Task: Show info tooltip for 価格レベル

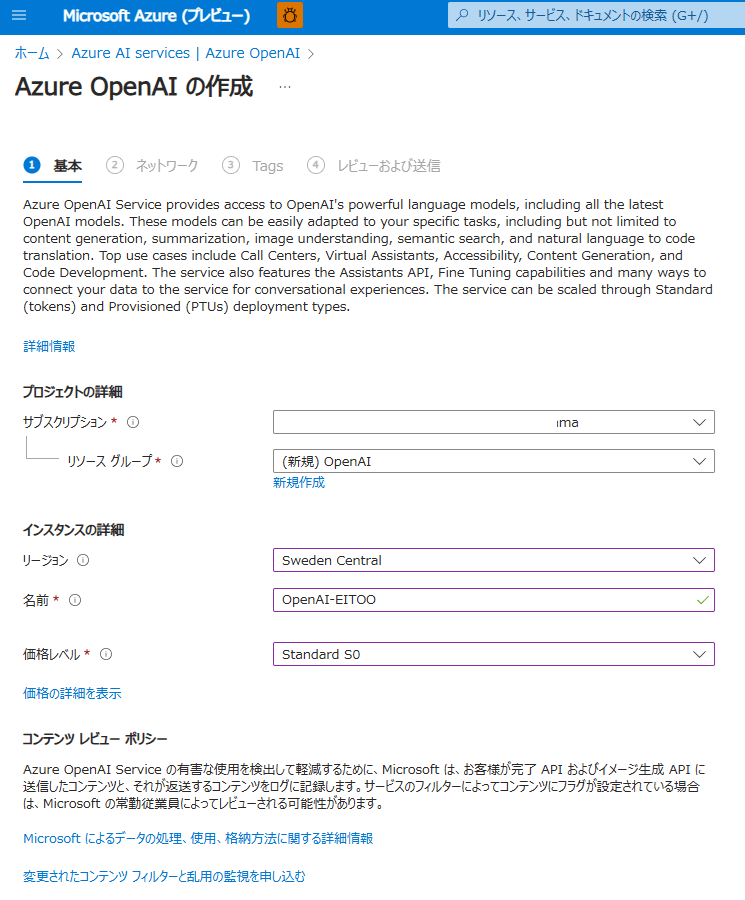Action: pyautogui.click(x=106, y=654)
